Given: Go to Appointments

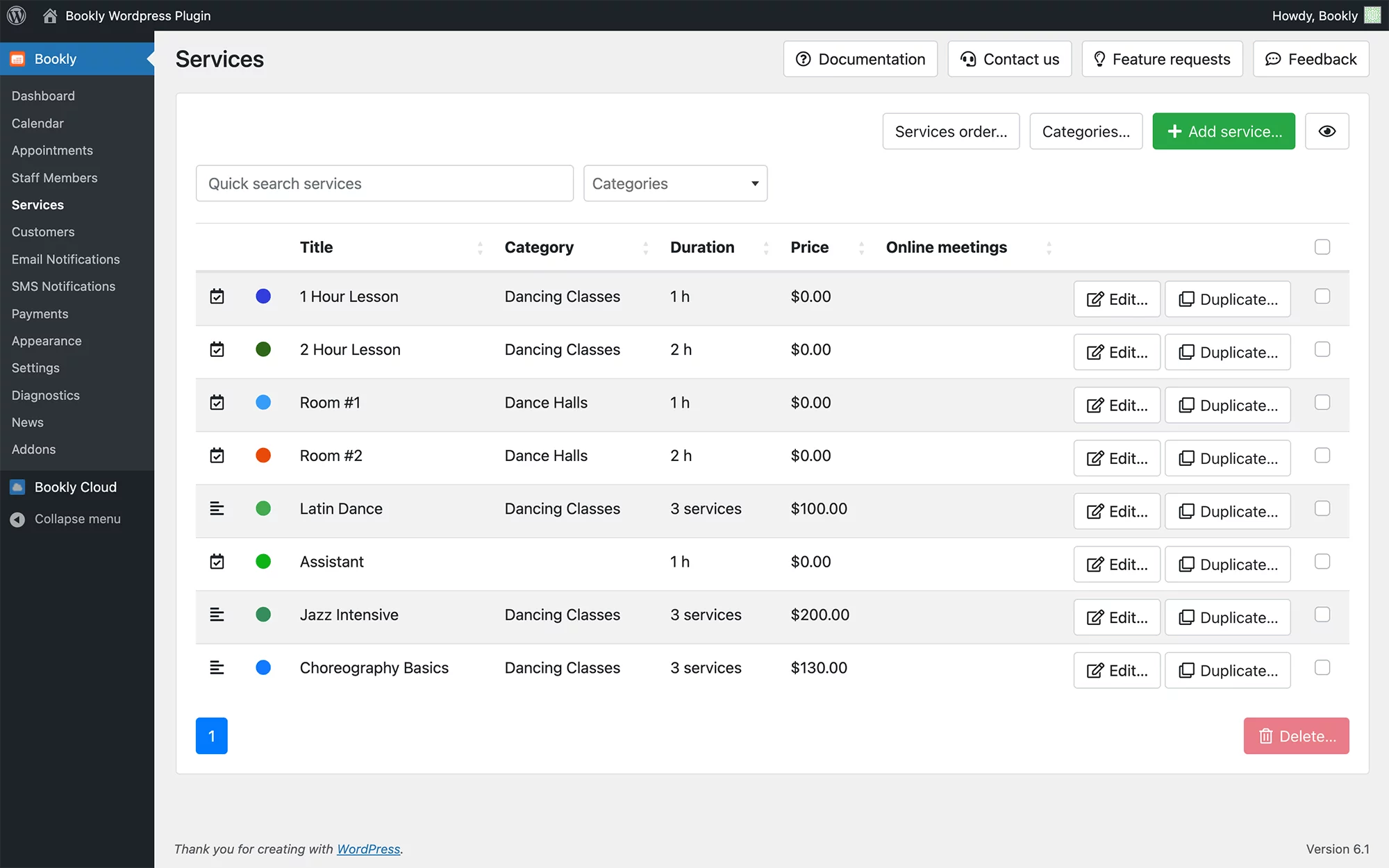Looking at the screenshot, I should 52,150.
